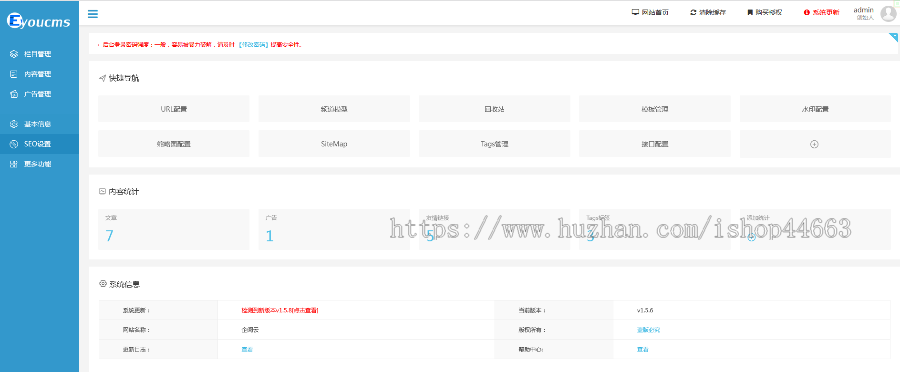Toggle the hamburger menu to collapse the sidebar
900x372 pixels.
tap(92, 14)
